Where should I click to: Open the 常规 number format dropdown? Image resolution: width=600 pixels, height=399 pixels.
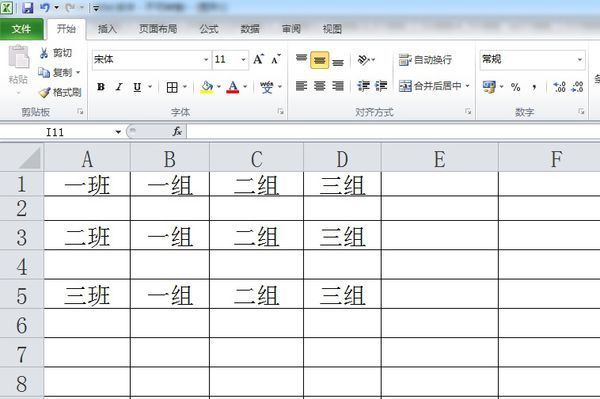point(580,59)
